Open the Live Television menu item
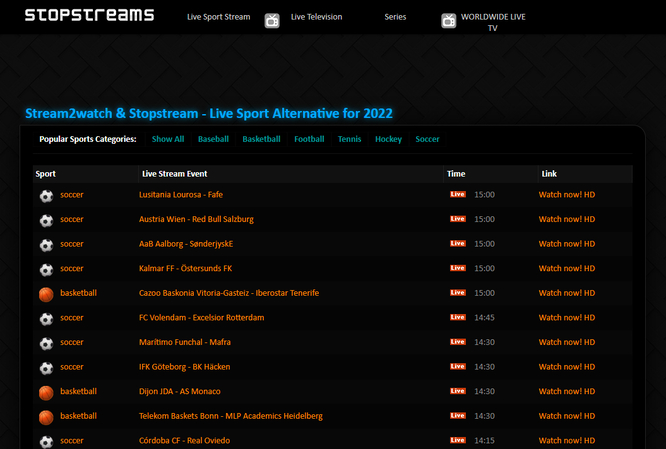The width and height of the screenshot is (666, 449). pos(316,17)
